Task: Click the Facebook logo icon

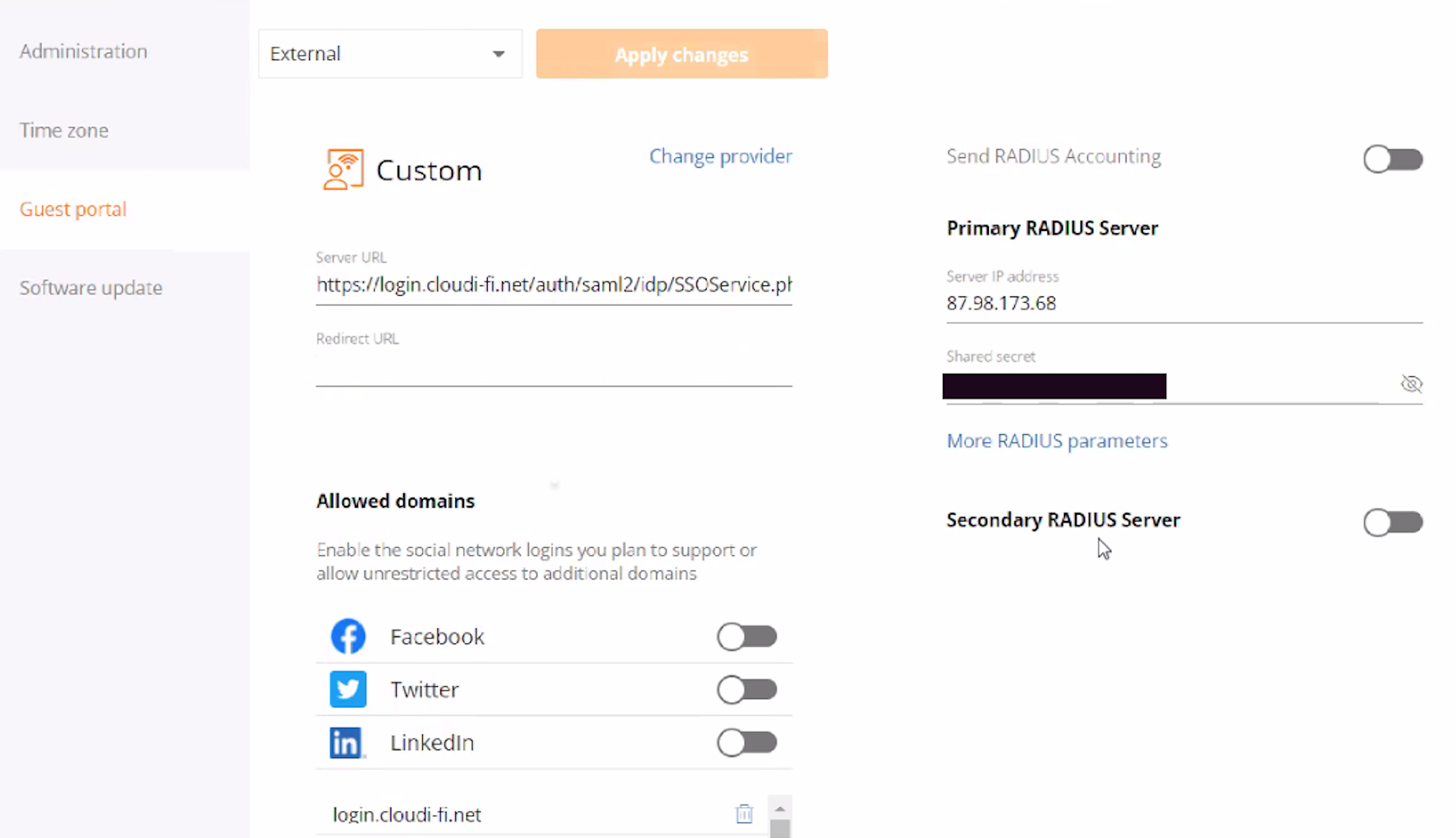Action: tap(348, 636)
